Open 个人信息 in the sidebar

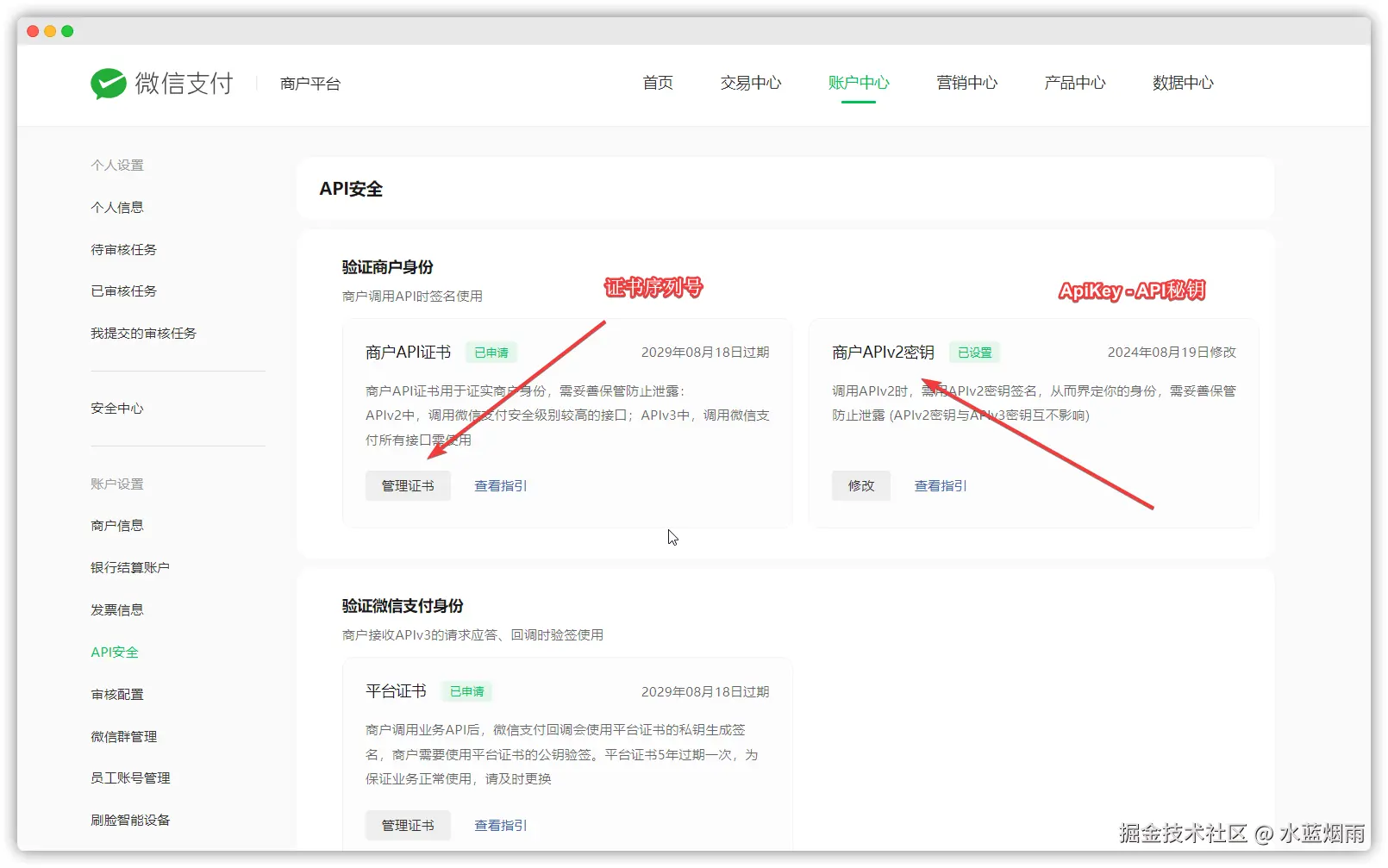(117, 208)
